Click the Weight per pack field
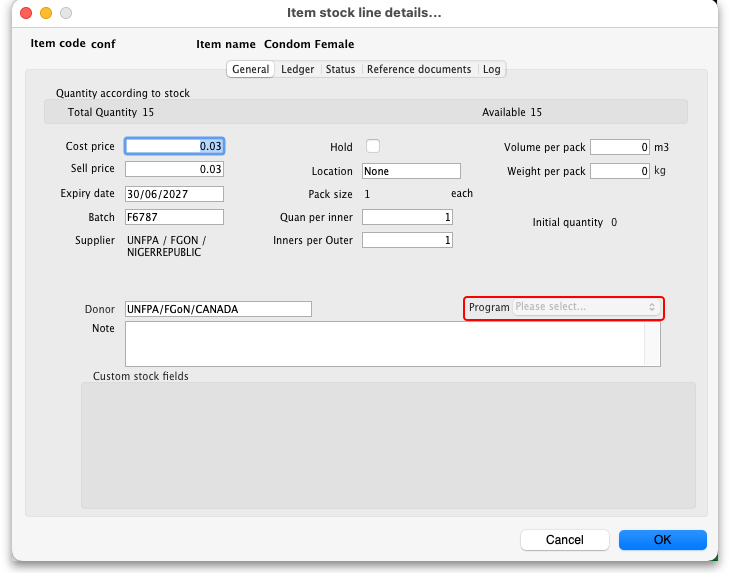Image resolution: width=730 pixels, height=573 pixels. [620, 171]
